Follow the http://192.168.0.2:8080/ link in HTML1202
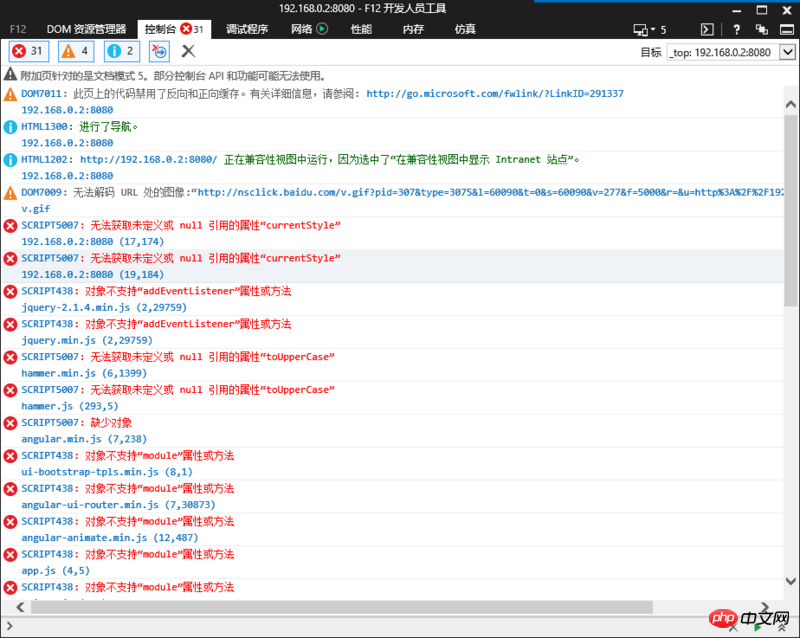Viewport: 800px width, 638px height. pos(148,159)
